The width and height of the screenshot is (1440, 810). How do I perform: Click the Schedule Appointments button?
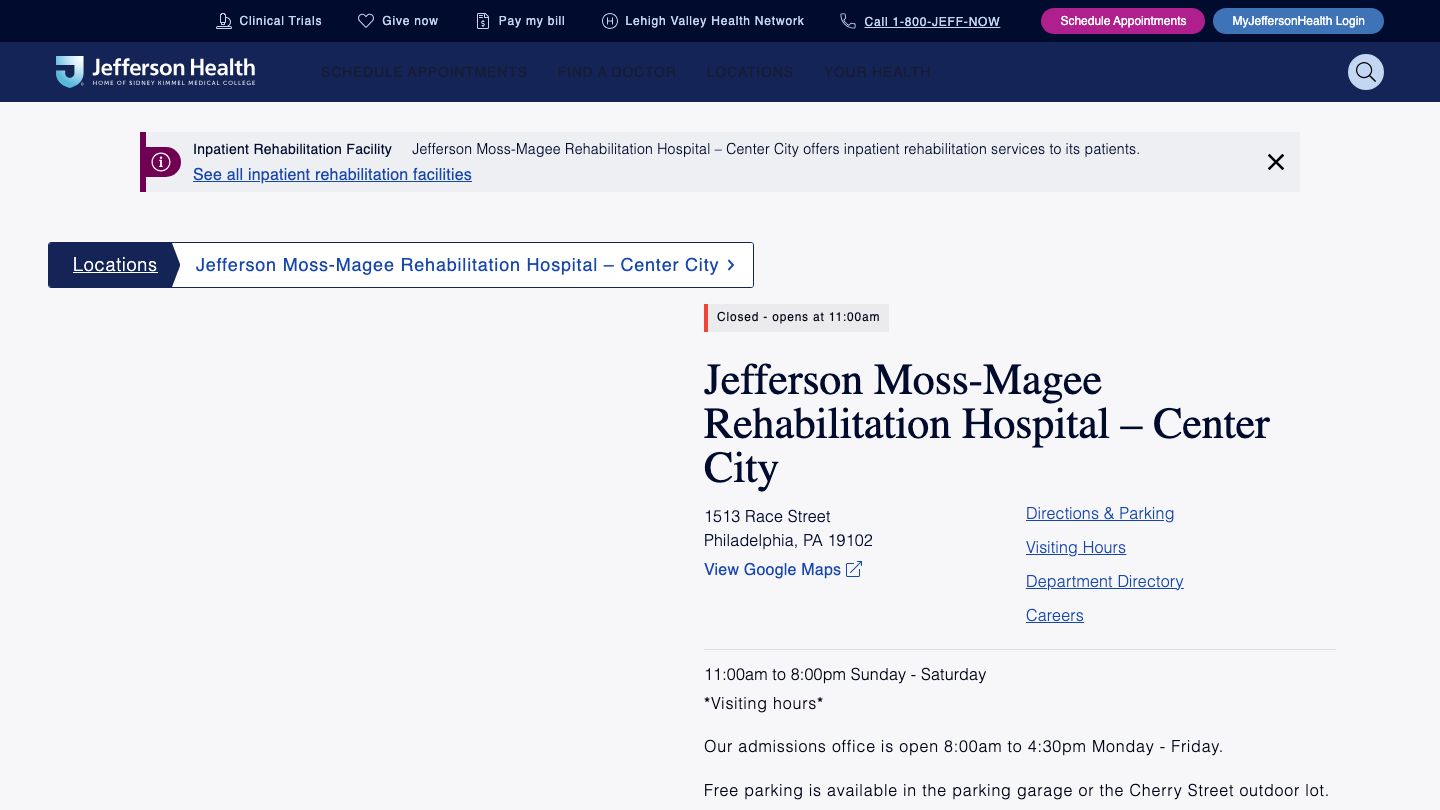click(x=1122, y=21)
